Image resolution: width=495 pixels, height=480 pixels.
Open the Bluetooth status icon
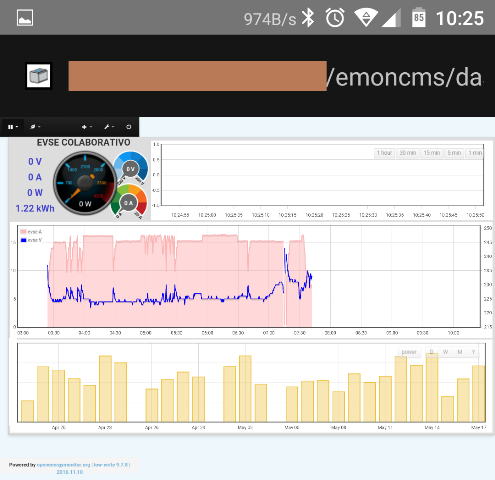click(x=308, y=18)
